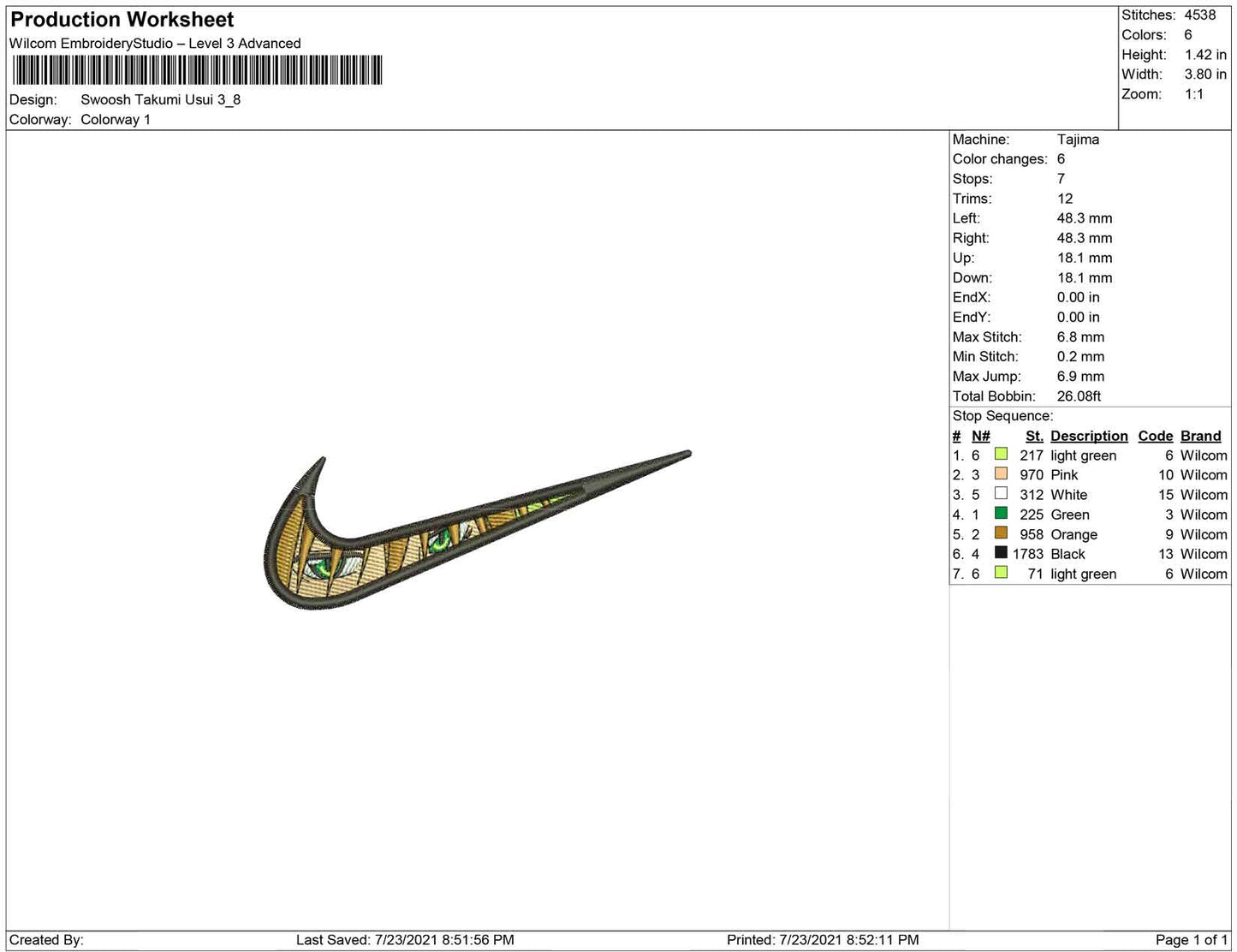Click the Orange thread color swatch
The height and width of the screenshot is (952, 1237).
click(1001, 533)
